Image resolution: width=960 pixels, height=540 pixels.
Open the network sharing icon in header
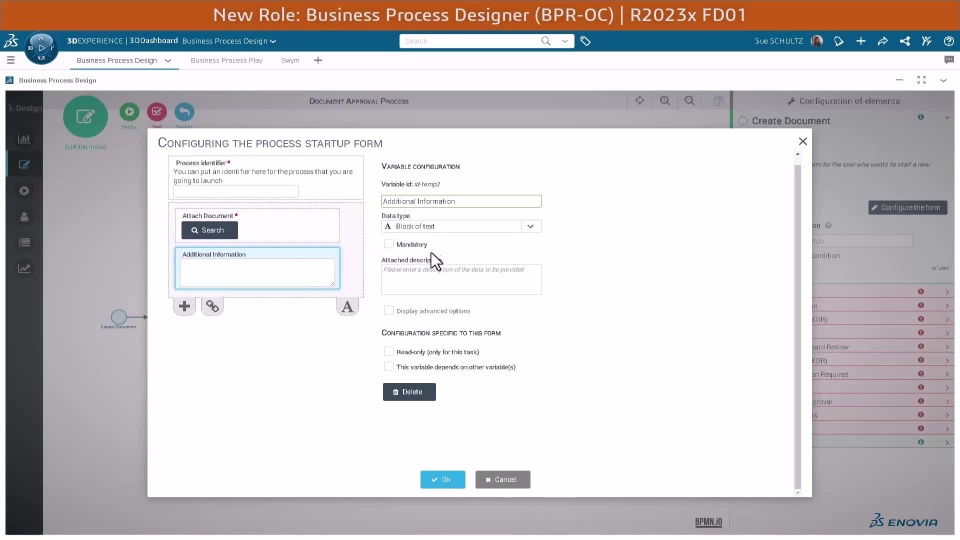[x=904, y=41]
